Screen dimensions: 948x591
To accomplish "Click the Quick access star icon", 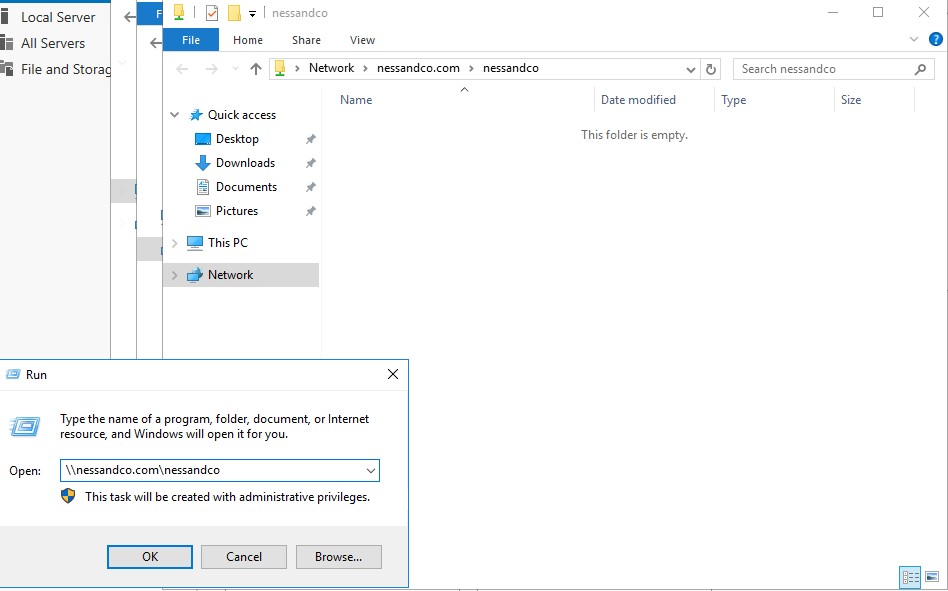I will [195, 115].
